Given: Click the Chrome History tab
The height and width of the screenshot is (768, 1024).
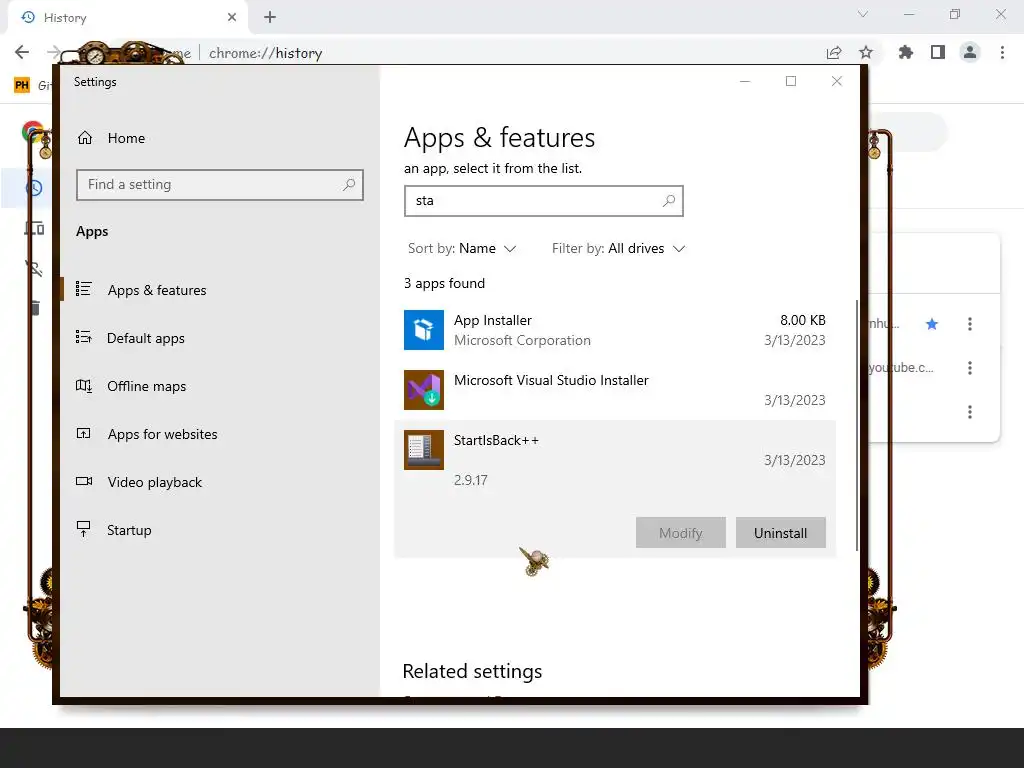Looking at the screenshot, I should click(x=128, y=18).
